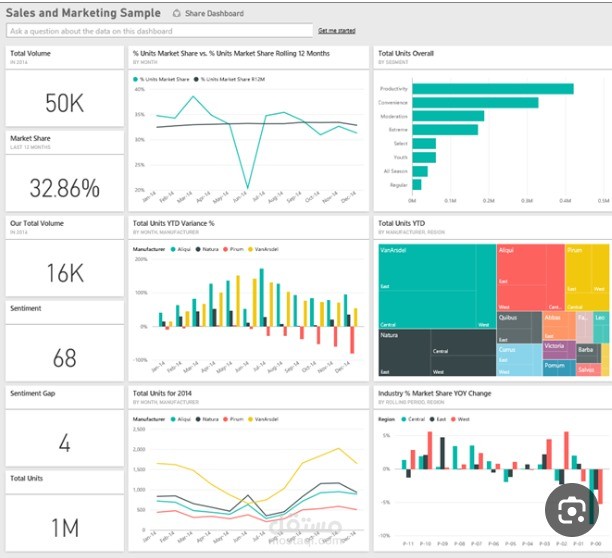The width and height of the screenshot is (612, 558).
Task: Select the Productivity bar in Total Units Overall
Action: (493, 89)
